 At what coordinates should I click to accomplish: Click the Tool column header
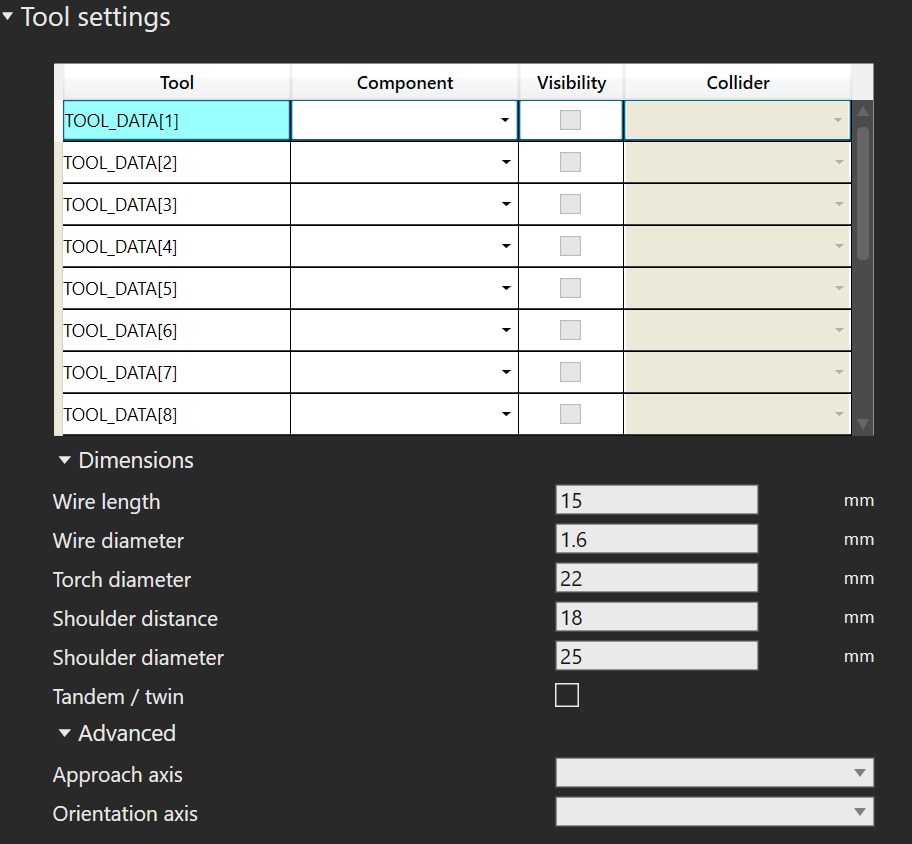pyautogui.click(x=177, y=83)
